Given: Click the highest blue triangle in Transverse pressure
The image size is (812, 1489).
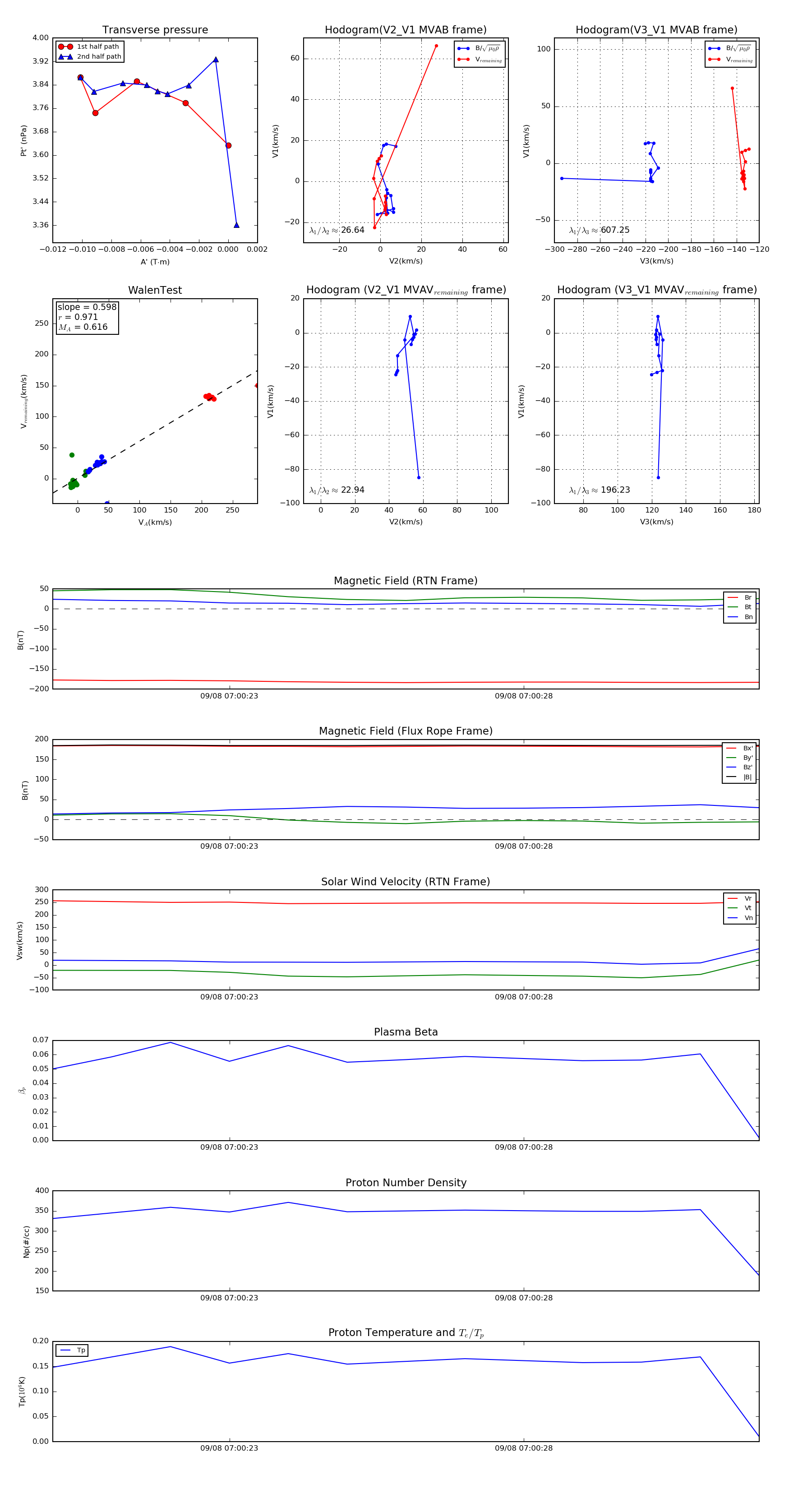Looking at the screenshot, I should pos(216,60).
